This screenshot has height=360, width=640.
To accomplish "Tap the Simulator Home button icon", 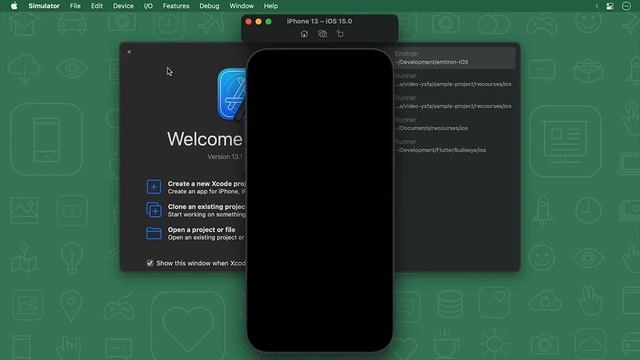I will [304, 34].
